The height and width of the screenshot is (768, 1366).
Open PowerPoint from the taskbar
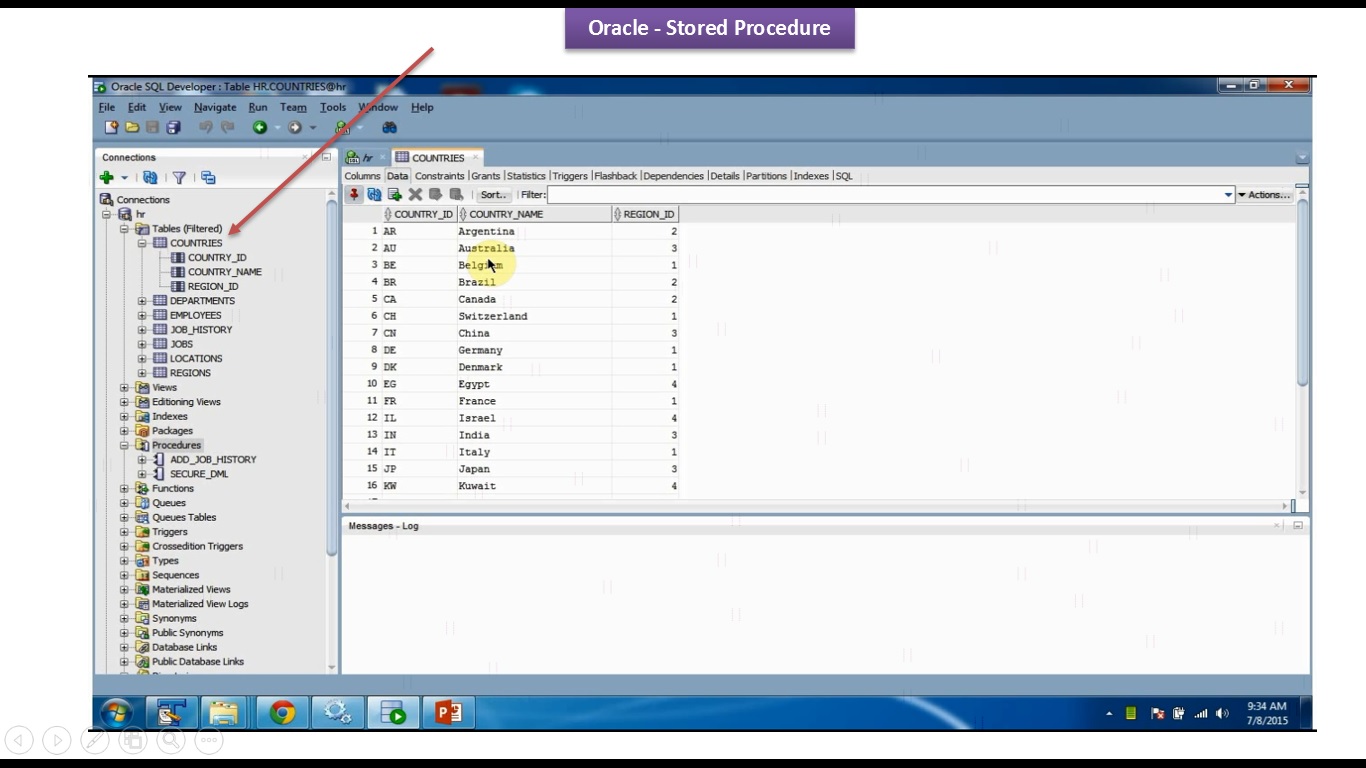point(449,712)
